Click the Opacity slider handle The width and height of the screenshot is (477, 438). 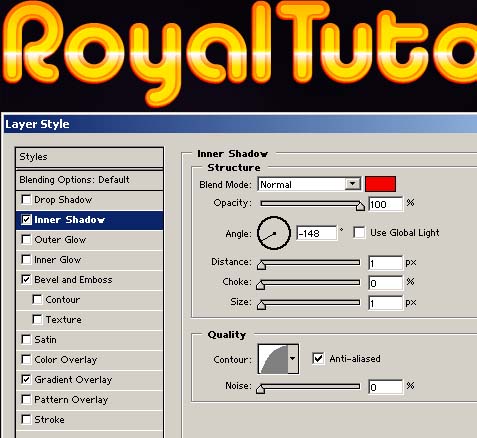coord(360,206)
